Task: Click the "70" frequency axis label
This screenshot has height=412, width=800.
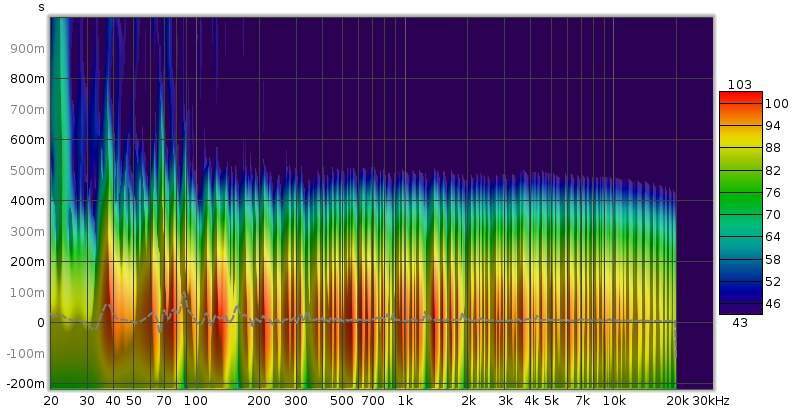Action: pos(164,401)
